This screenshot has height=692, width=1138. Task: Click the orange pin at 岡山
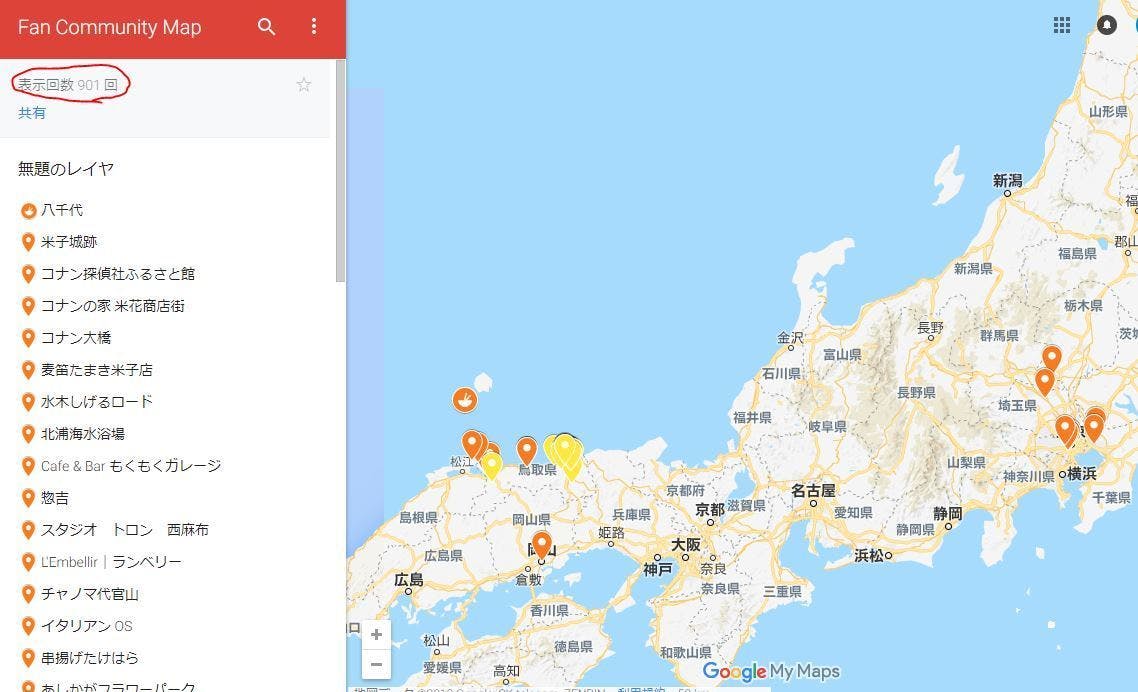(541, 545)
